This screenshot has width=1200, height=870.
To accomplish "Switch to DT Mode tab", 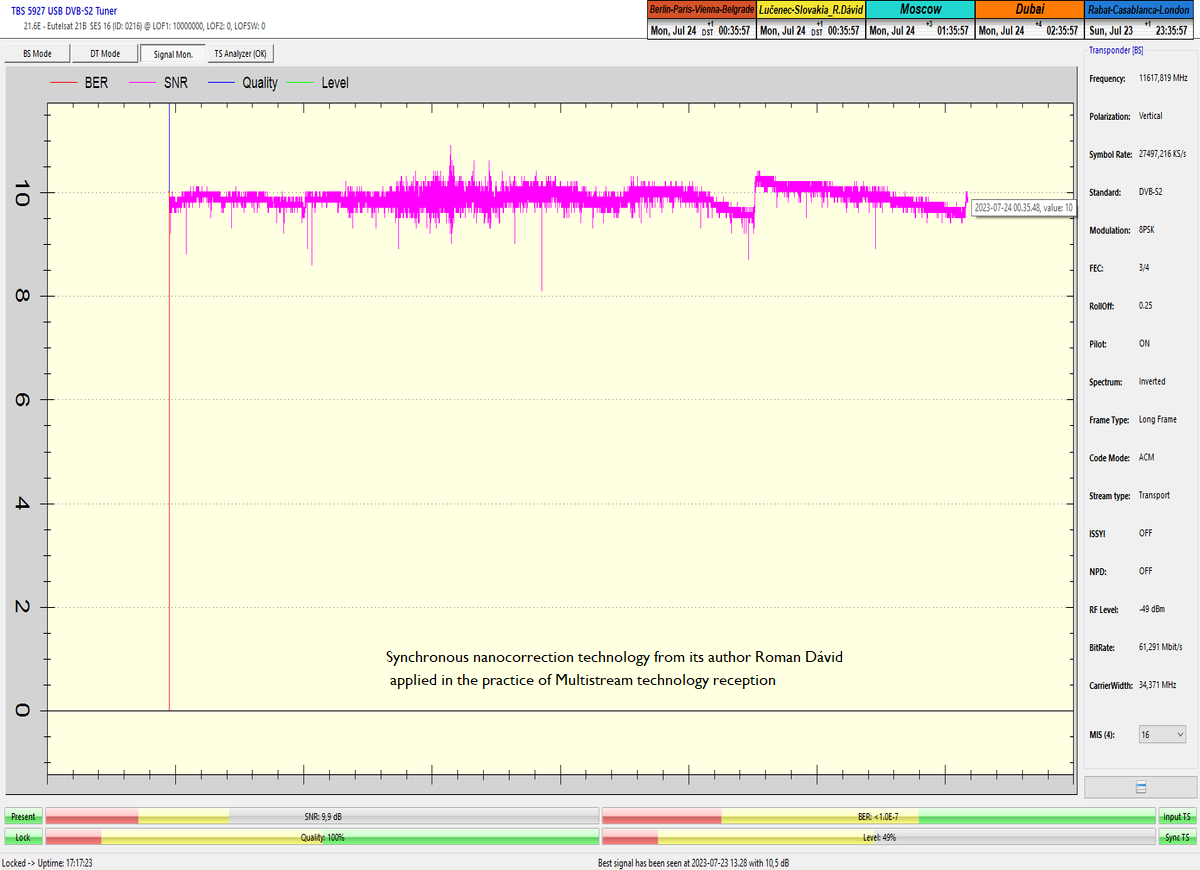I will click(x=104, y=54).
